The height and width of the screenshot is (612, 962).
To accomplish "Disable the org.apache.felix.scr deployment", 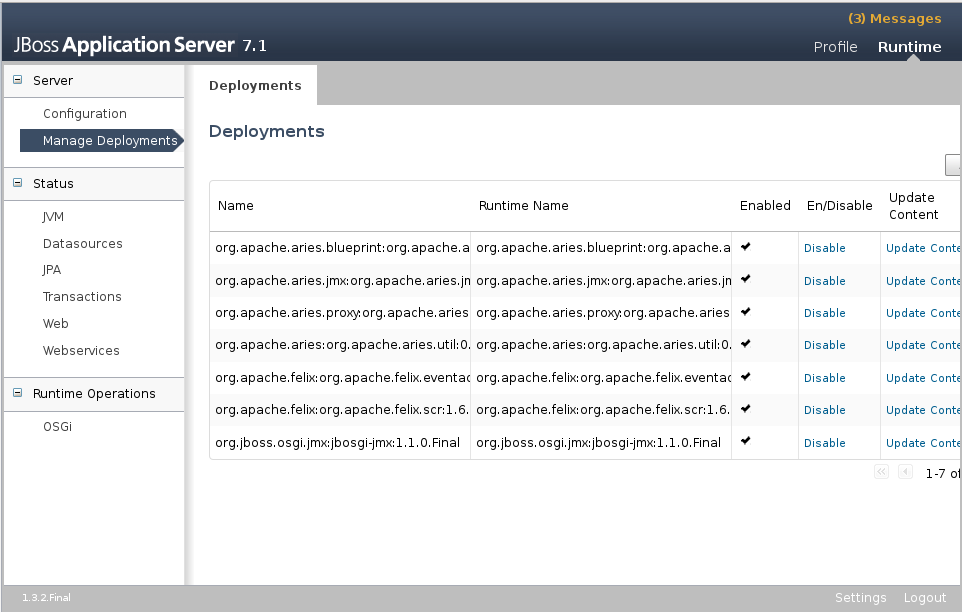I will 824,410.
